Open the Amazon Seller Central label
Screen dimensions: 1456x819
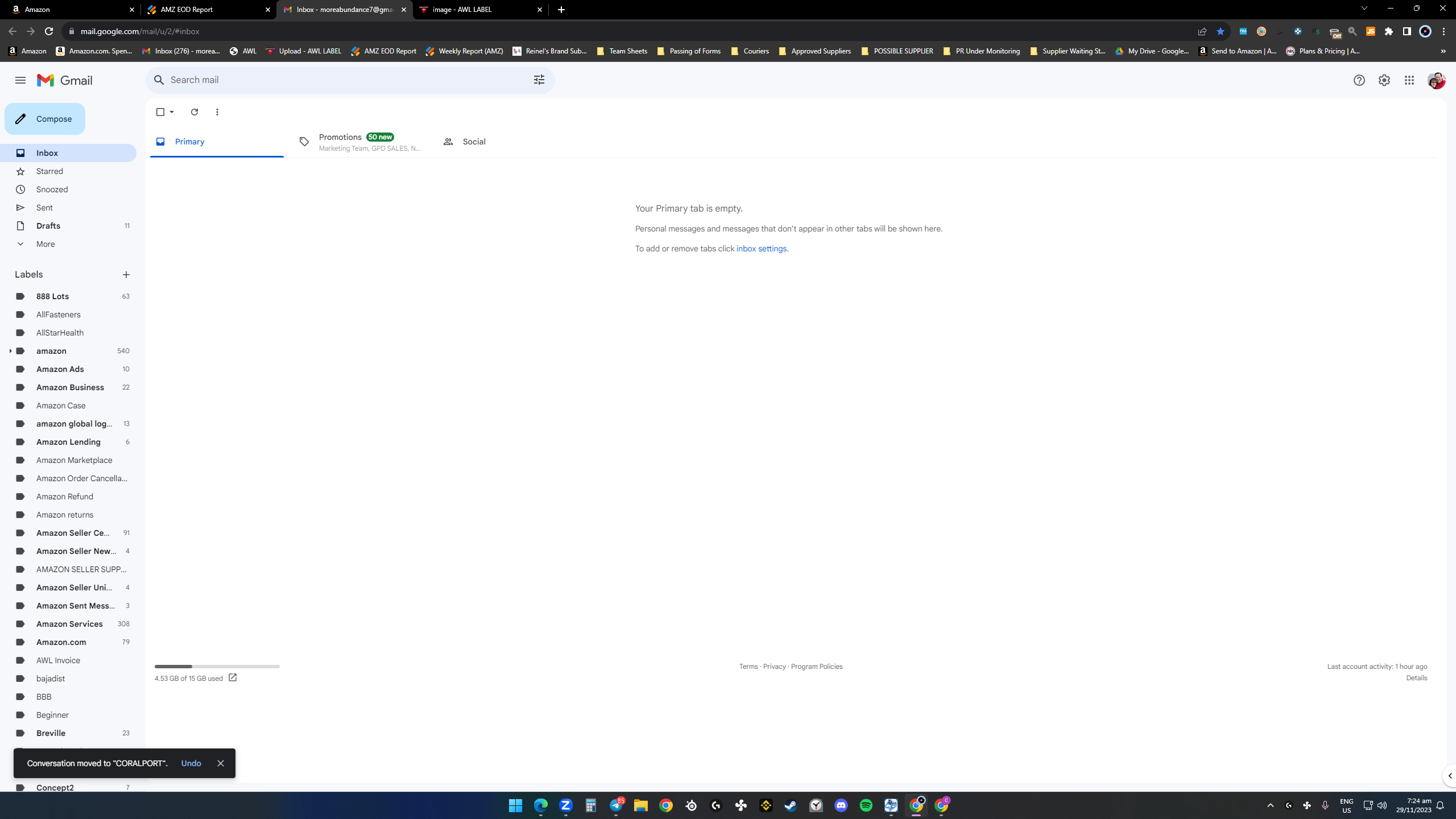point(68,533)
